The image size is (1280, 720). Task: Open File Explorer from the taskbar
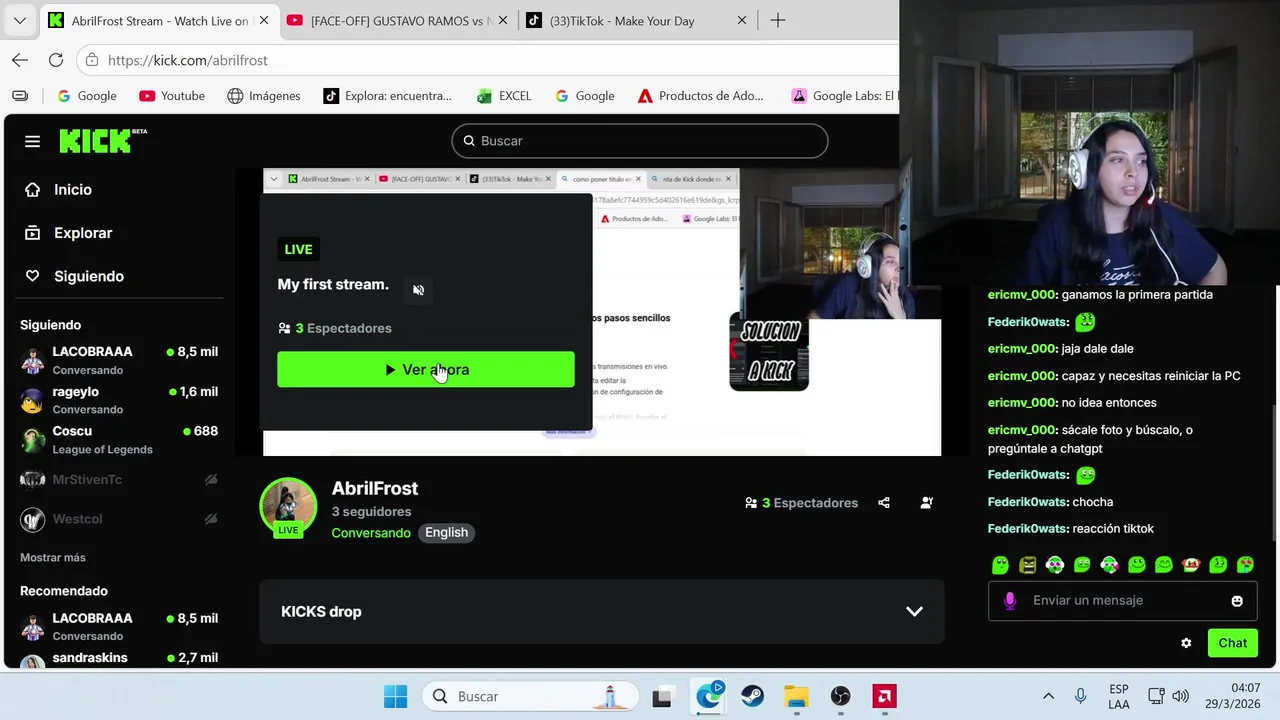796,696
